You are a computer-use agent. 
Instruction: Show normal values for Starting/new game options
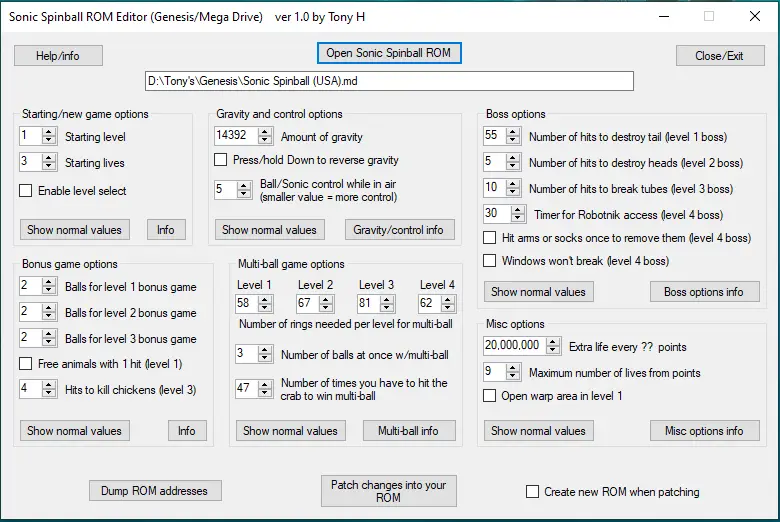click(75, 230)
